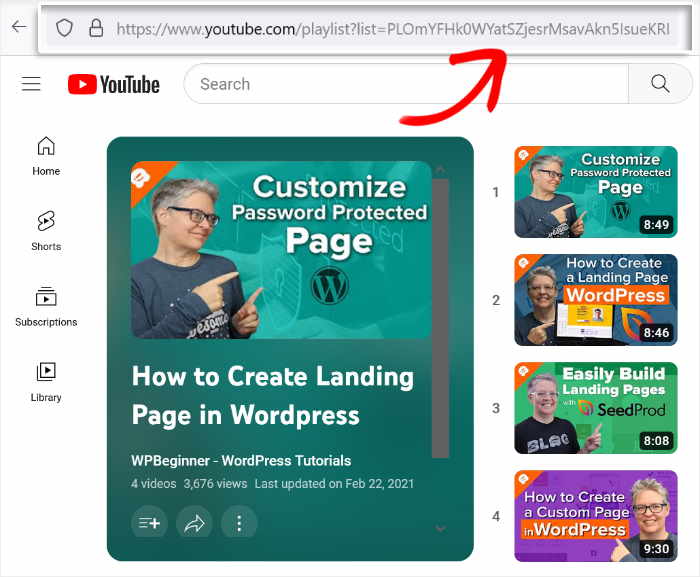
Task: Click the browser URL address bar
Action: click(390, 28)
